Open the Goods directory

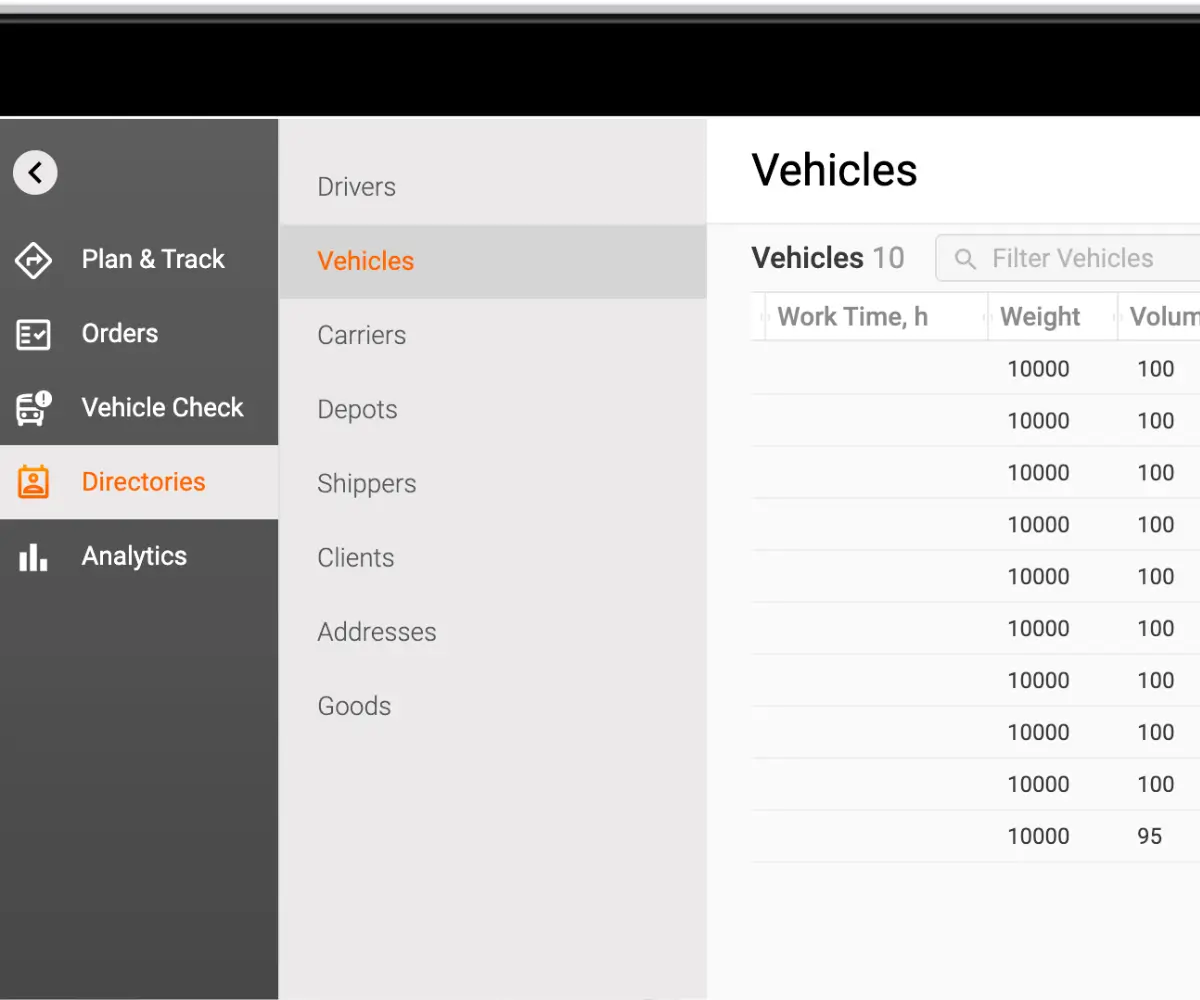[x=493, y=706]
